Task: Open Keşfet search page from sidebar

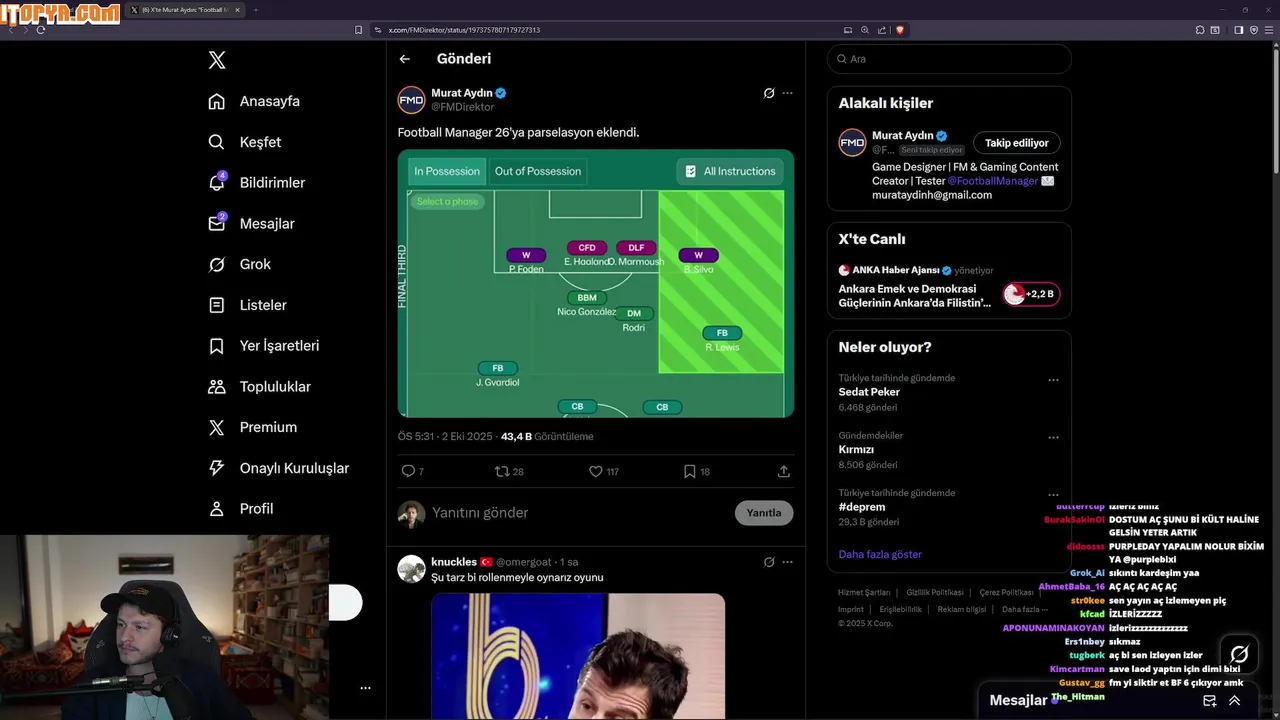Action: click(x=244, y=142)
